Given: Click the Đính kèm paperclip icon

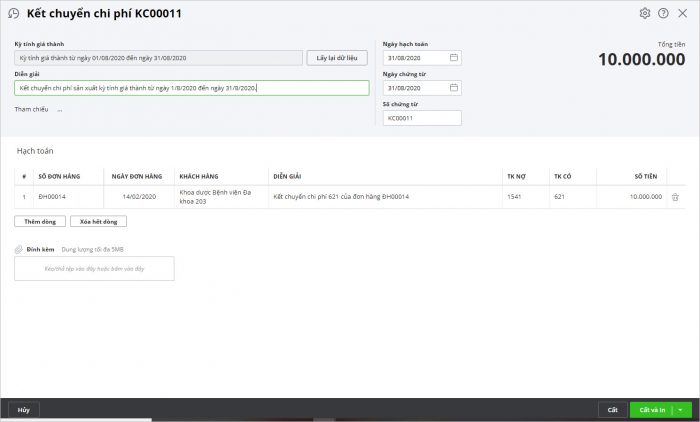Looking at the screenshot, I should [x=19, y=249].
